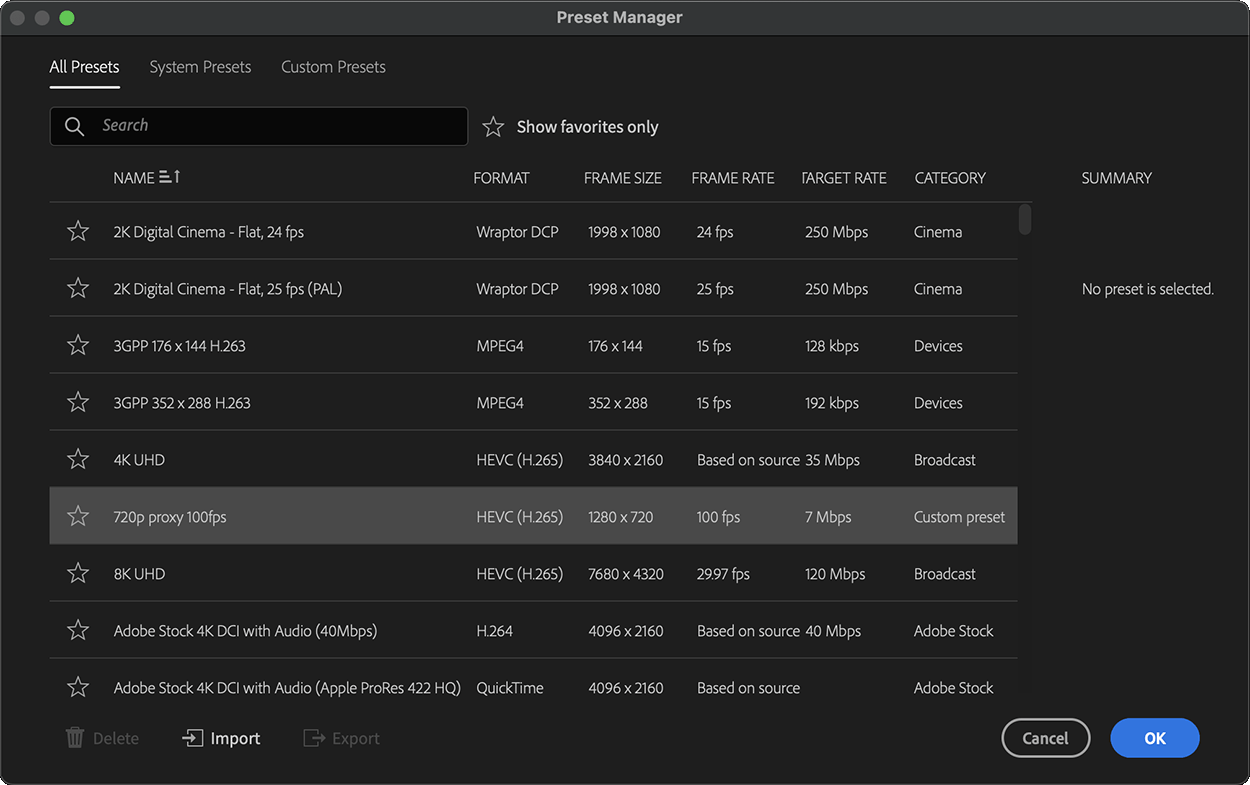The width and height of the screenshot is (1250, 785).
Task: Toggle the NAME column sort order icon
Action: pyautogui.click(x=170, y=177)
